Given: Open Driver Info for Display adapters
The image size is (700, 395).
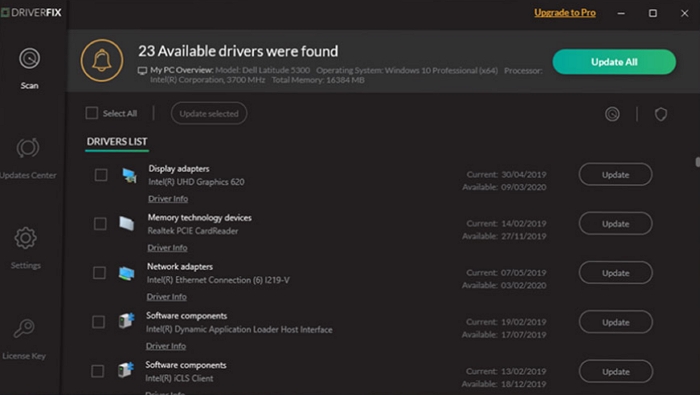Looking at the screenshot, I should coord(168,199).
